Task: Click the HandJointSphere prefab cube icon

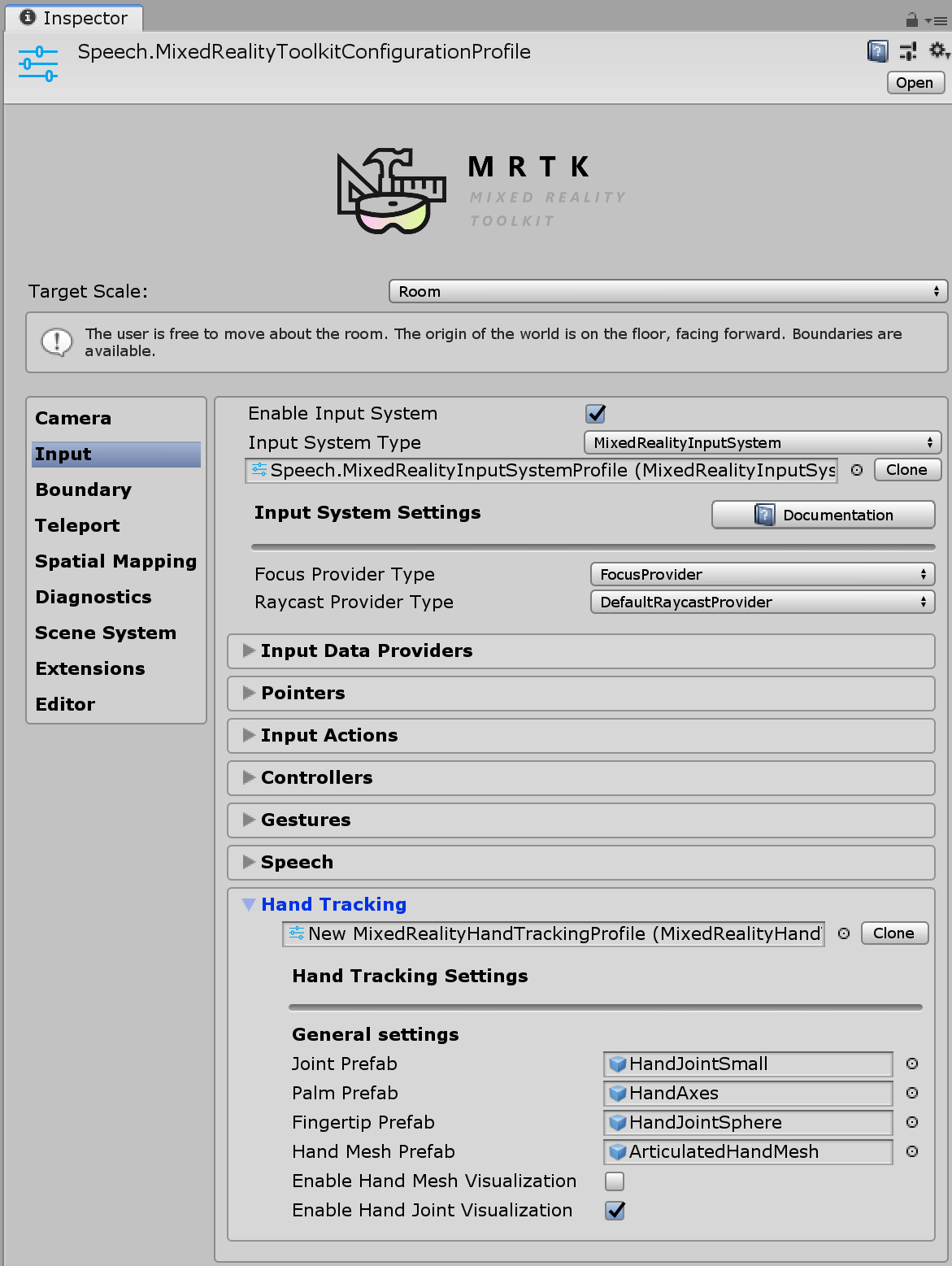Action: [616, 1122]
